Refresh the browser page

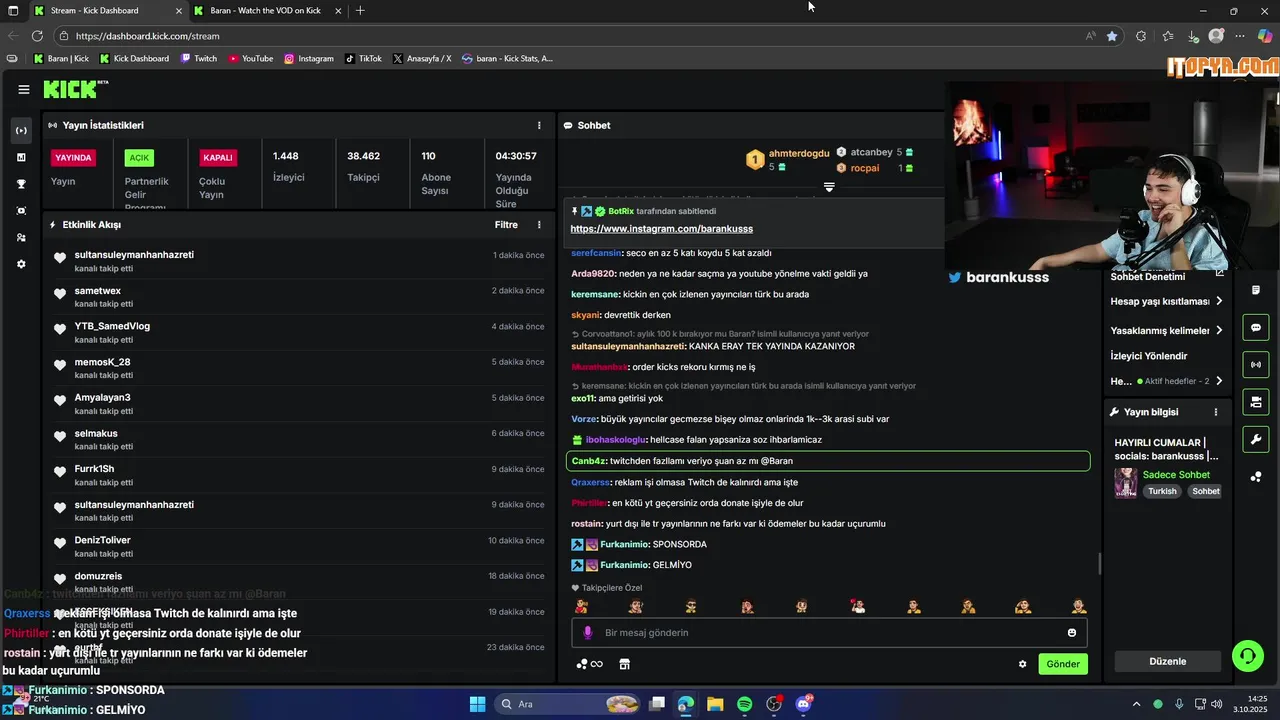click(x=37, y=36)
